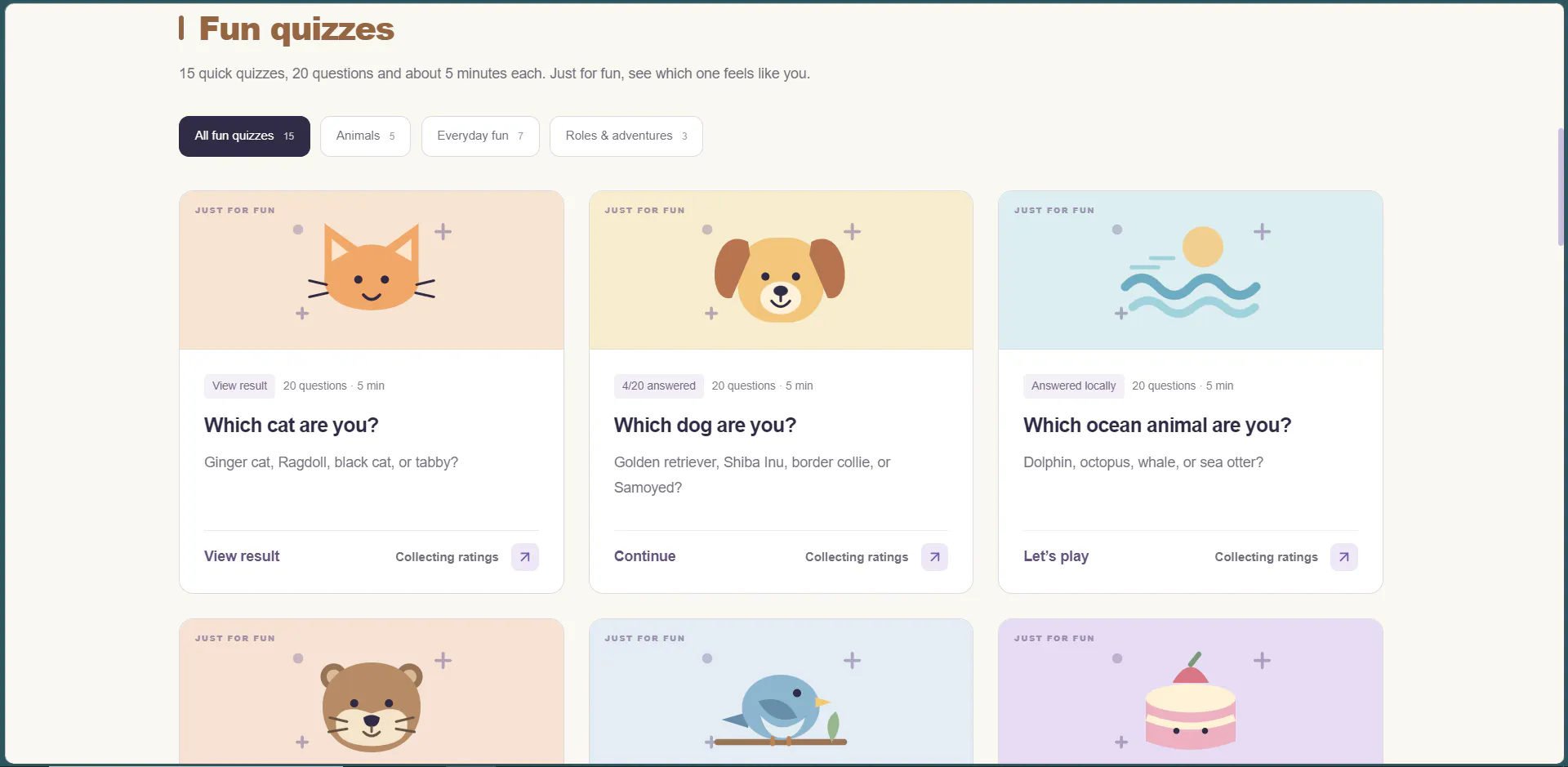Filter quizzes by Animals
Image resolution: width=1568 pixels, height=767 pixels.
(x=365, y=136)
